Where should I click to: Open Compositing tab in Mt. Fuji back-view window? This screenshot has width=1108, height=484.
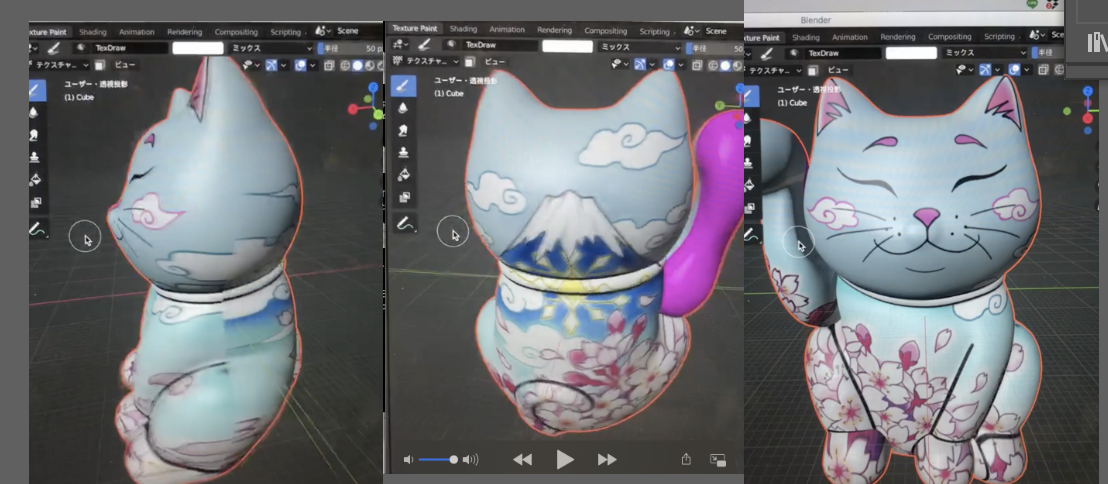pyautogui.click(x=605, y=31)
